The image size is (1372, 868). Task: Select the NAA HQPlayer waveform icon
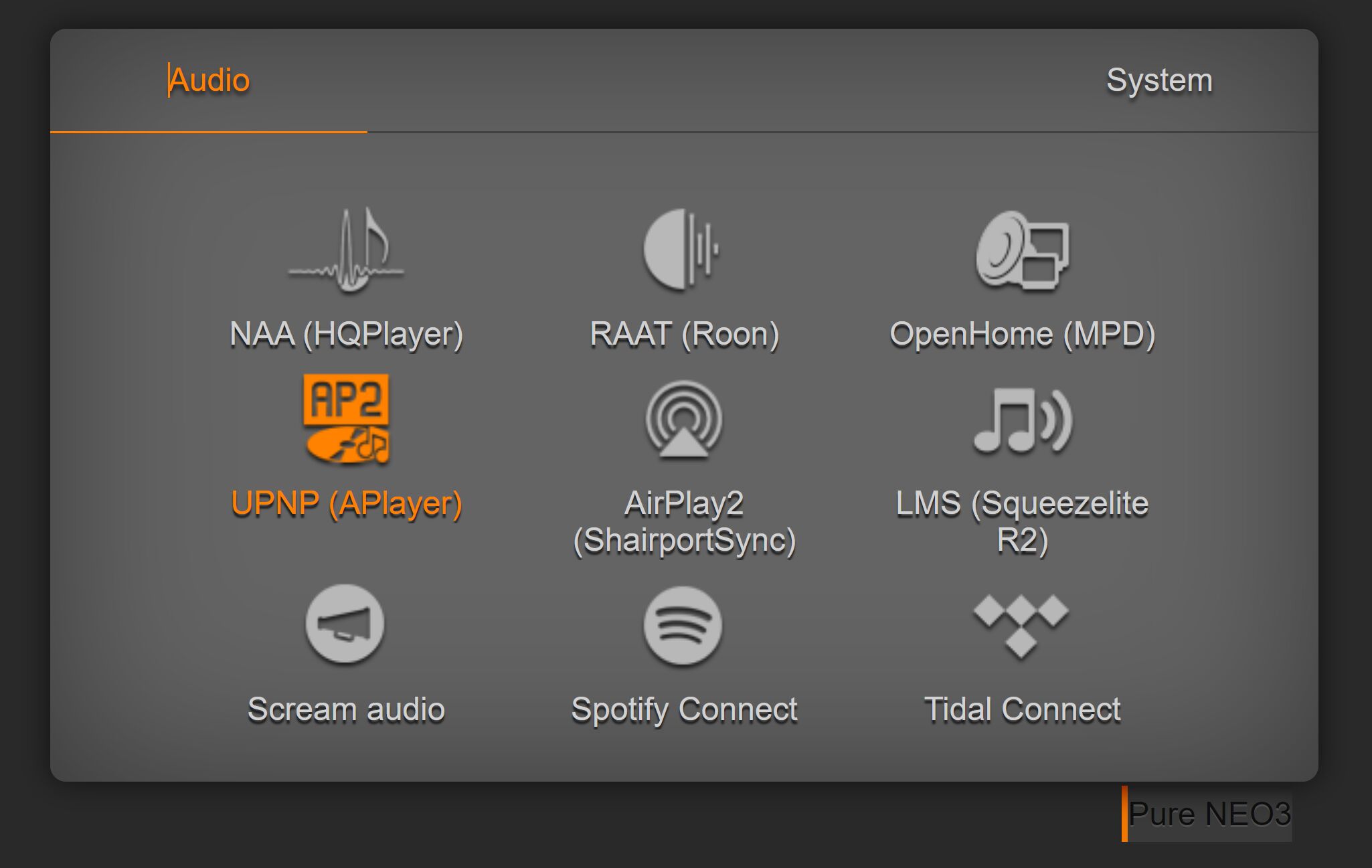tap(346, 250)
